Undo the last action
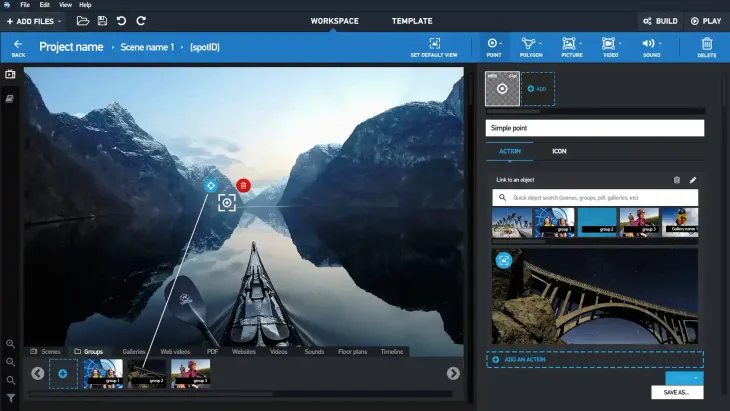 pyautogui.click(x=121, y=21)
